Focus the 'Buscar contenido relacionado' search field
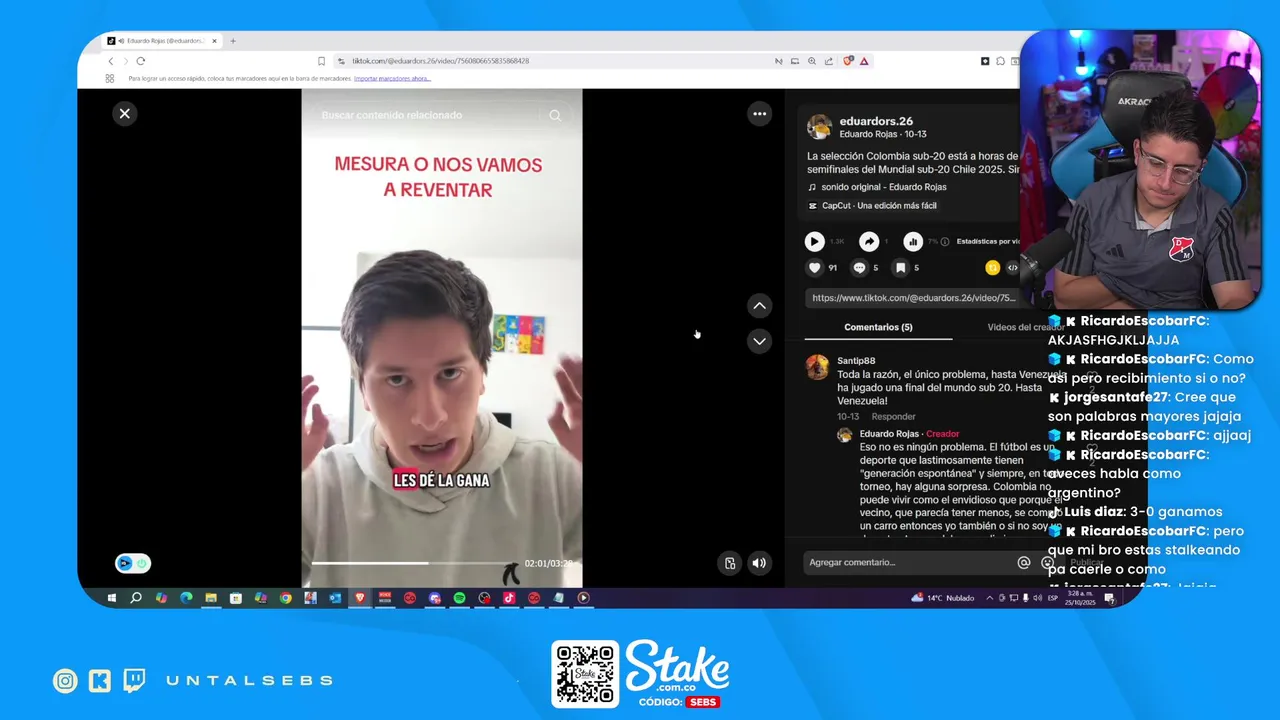The image size is (1280, 720). click(430, 115)
